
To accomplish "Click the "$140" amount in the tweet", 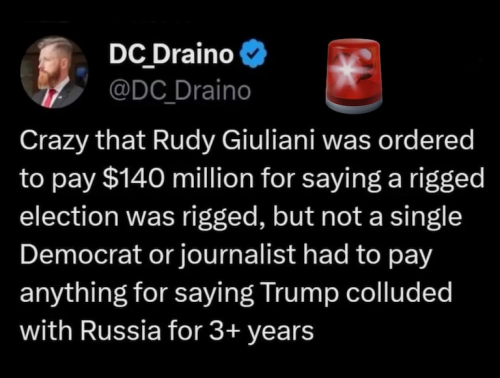I will [x=134, y=178].
